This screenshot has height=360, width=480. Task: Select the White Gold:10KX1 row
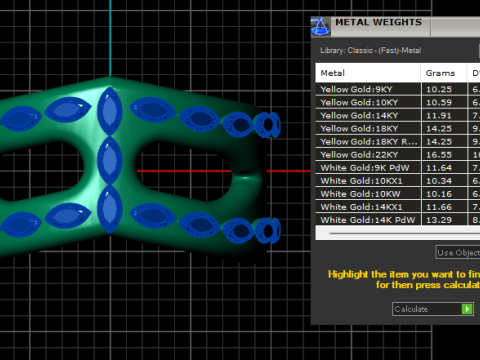(398, 181)
